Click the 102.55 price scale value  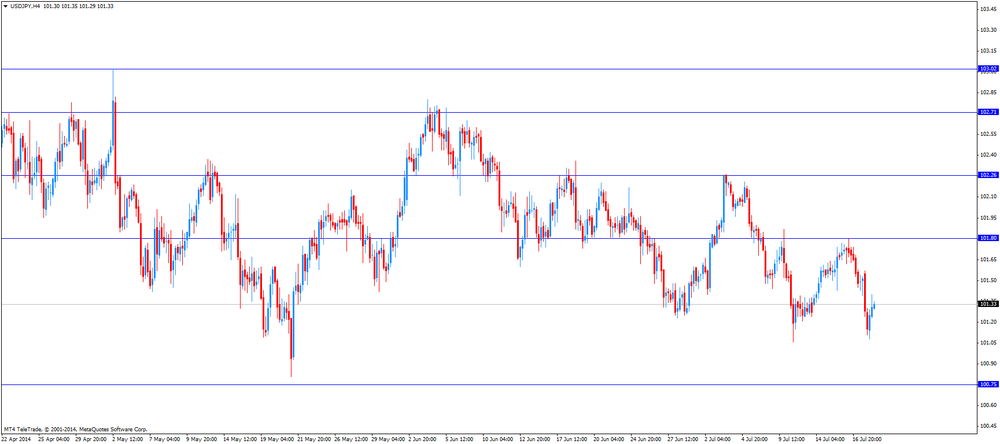click(x=988, y=134)
